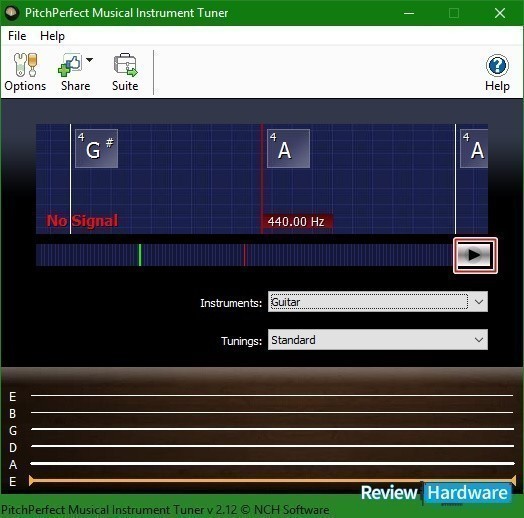Minimize the PitchPerfect window
This screenshot has width=524, height=518.
click(x=409, y=13)
